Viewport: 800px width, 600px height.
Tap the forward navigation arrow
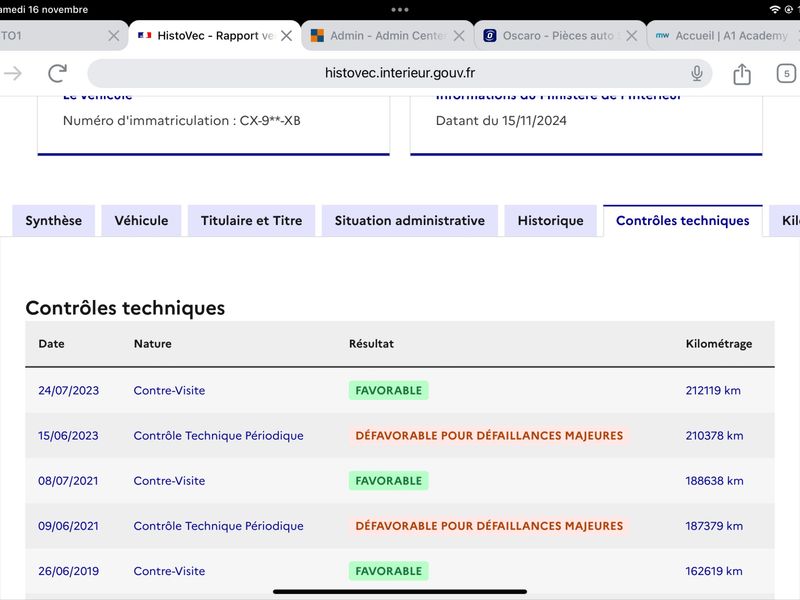tap(13, 73)
